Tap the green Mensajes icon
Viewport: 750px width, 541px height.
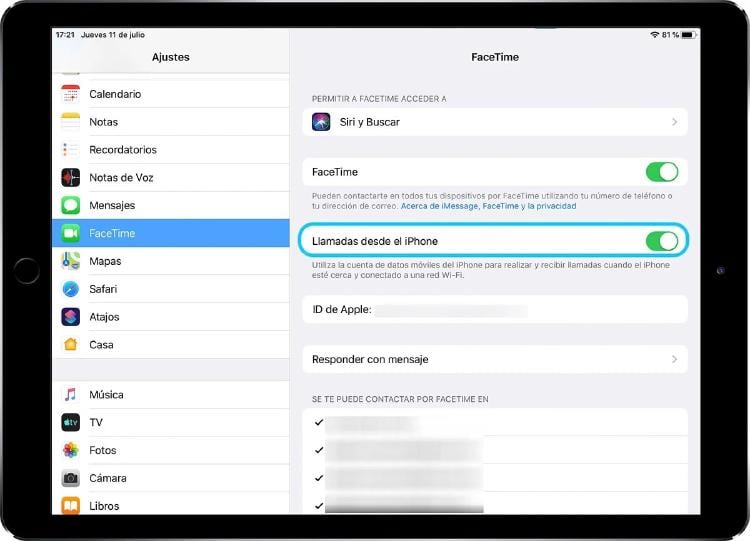(x=71, y=205)
